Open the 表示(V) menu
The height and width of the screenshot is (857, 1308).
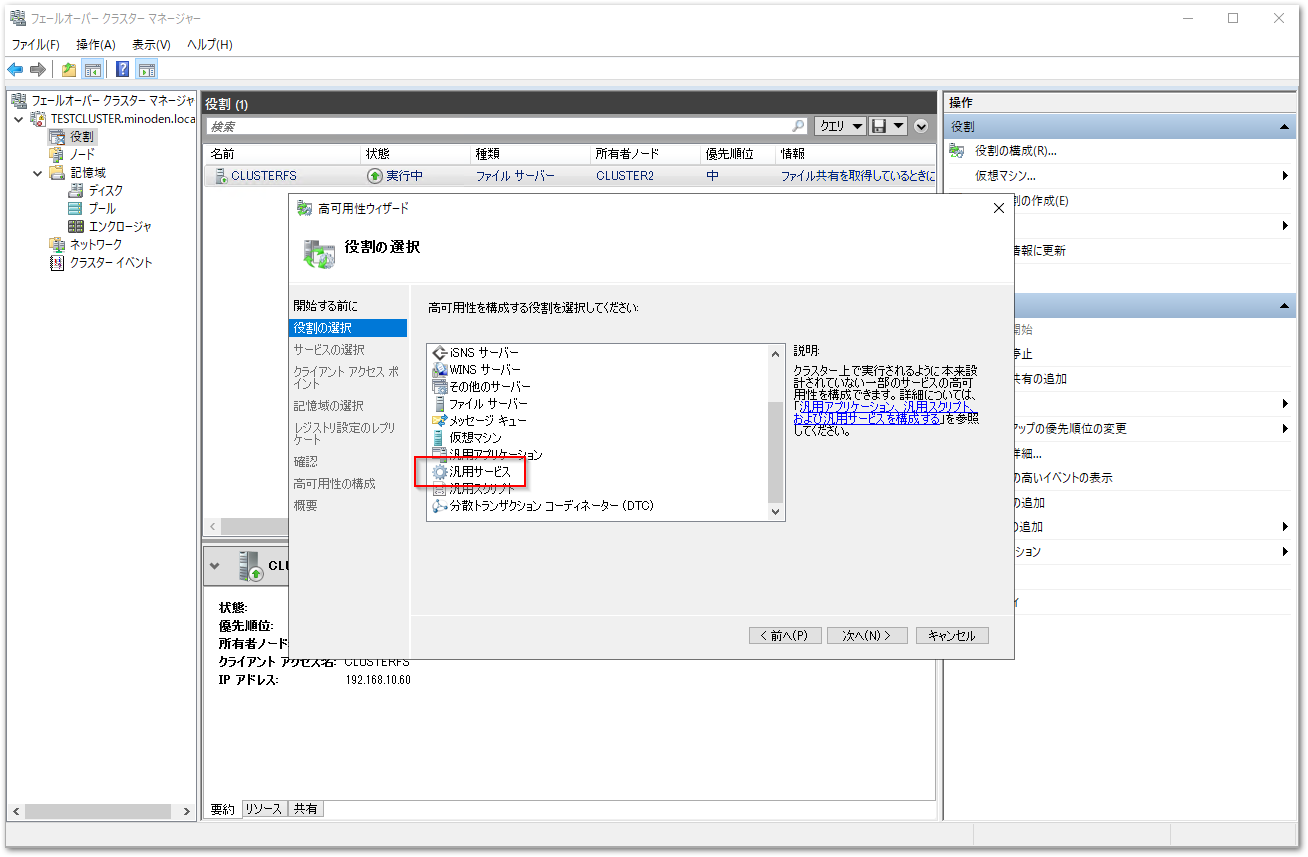(x=150, y=44)
